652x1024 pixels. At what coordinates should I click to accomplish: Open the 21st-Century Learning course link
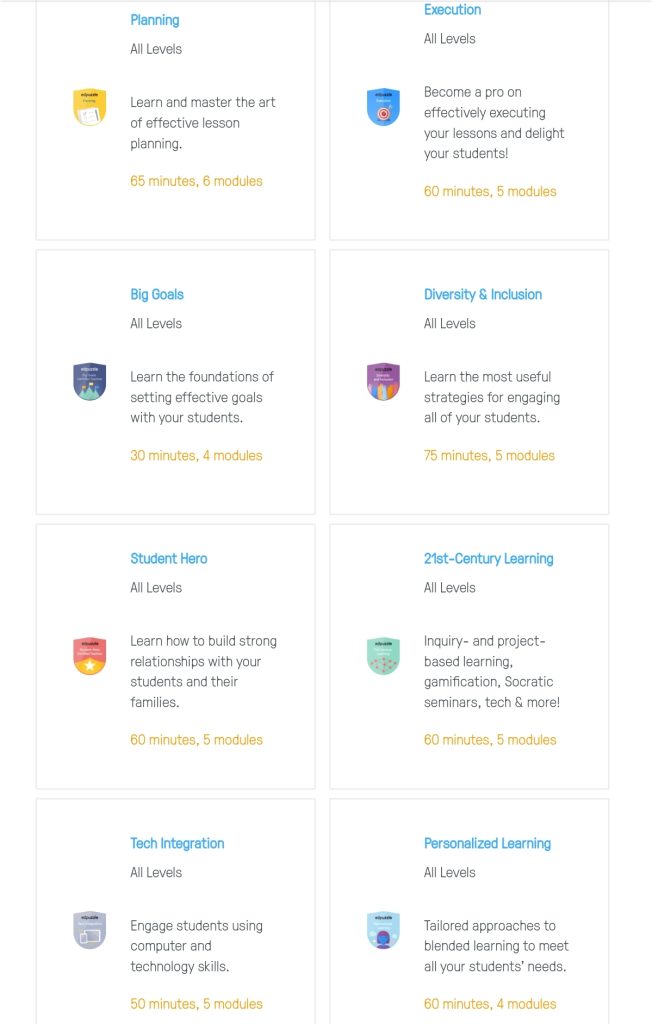click(488, 558)
